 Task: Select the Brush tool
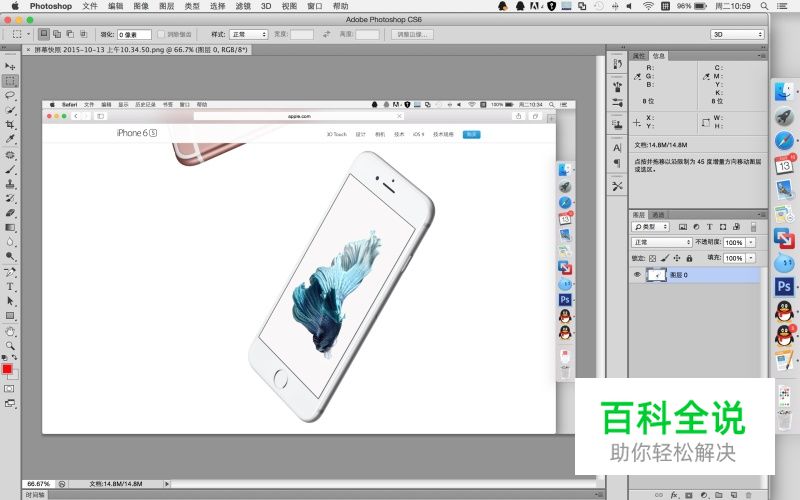point(10,169)
